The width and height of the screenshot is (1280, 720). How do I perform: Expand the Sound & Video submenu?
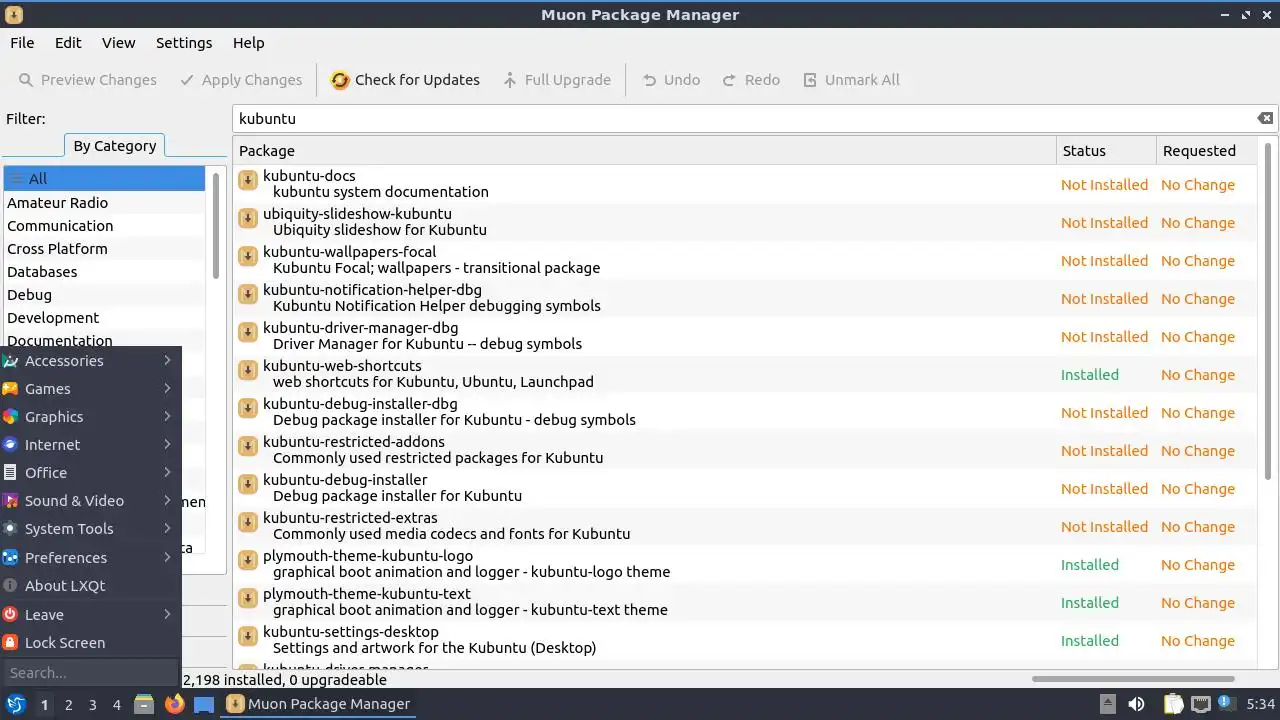tap(91, 501)
